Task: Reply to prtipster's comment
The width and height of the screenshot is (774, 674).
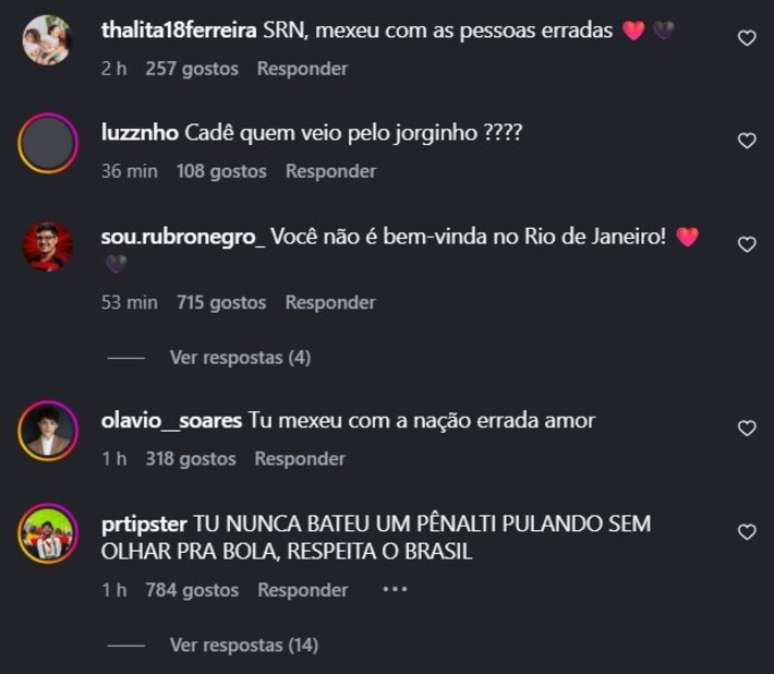Action: pyautogui.click(x=303, y=590)
